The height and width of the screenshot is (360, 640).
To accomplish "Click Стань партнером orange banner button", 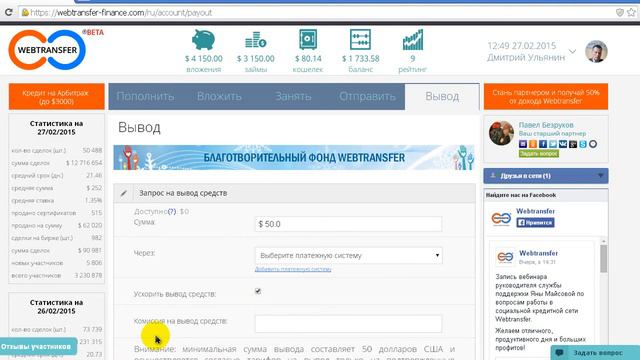I will pyautogui.click(x=546, y=97).
